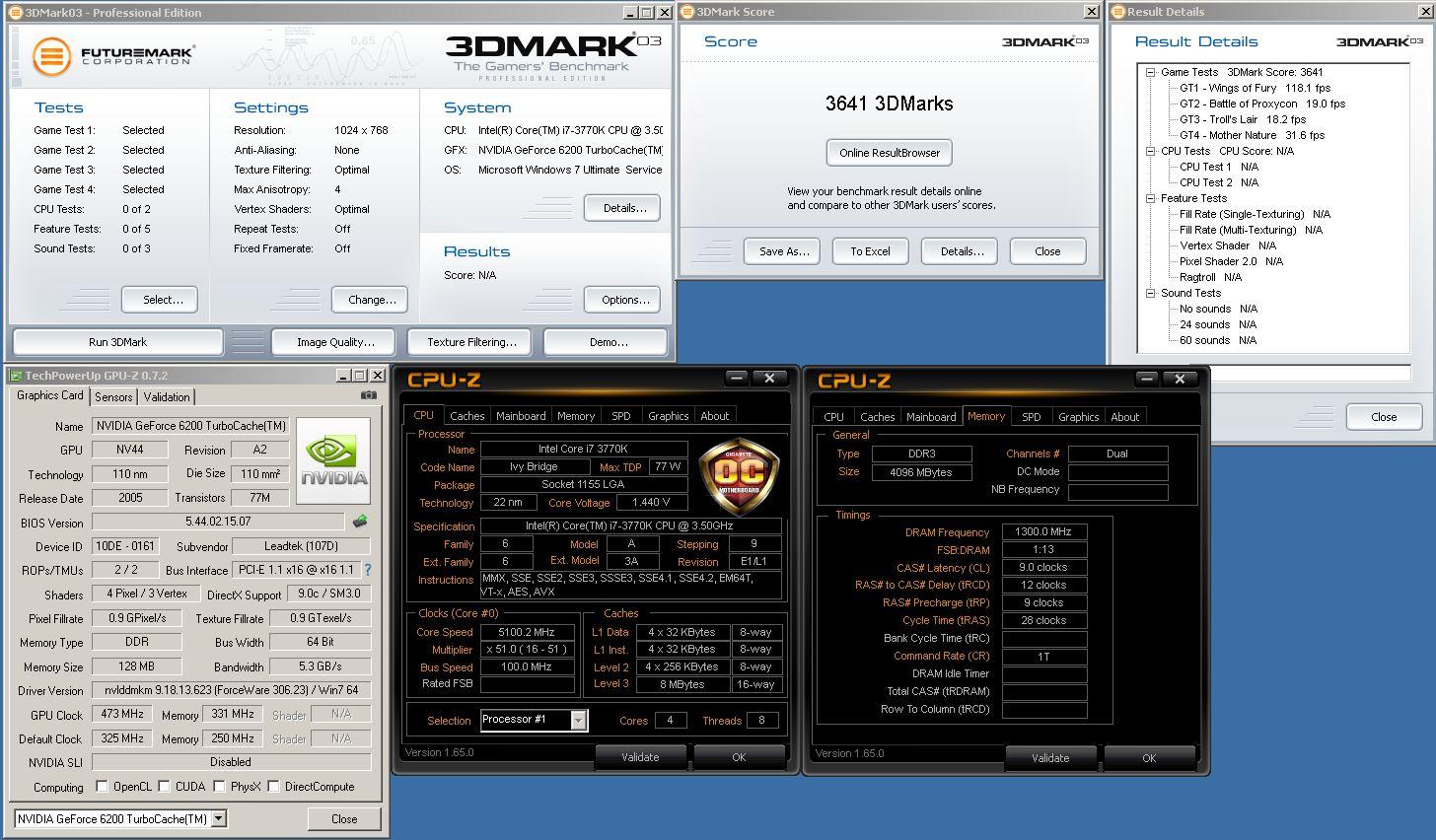Click Close button in GPU-Z window
The image size is (1436, 840).
point(344,818)
